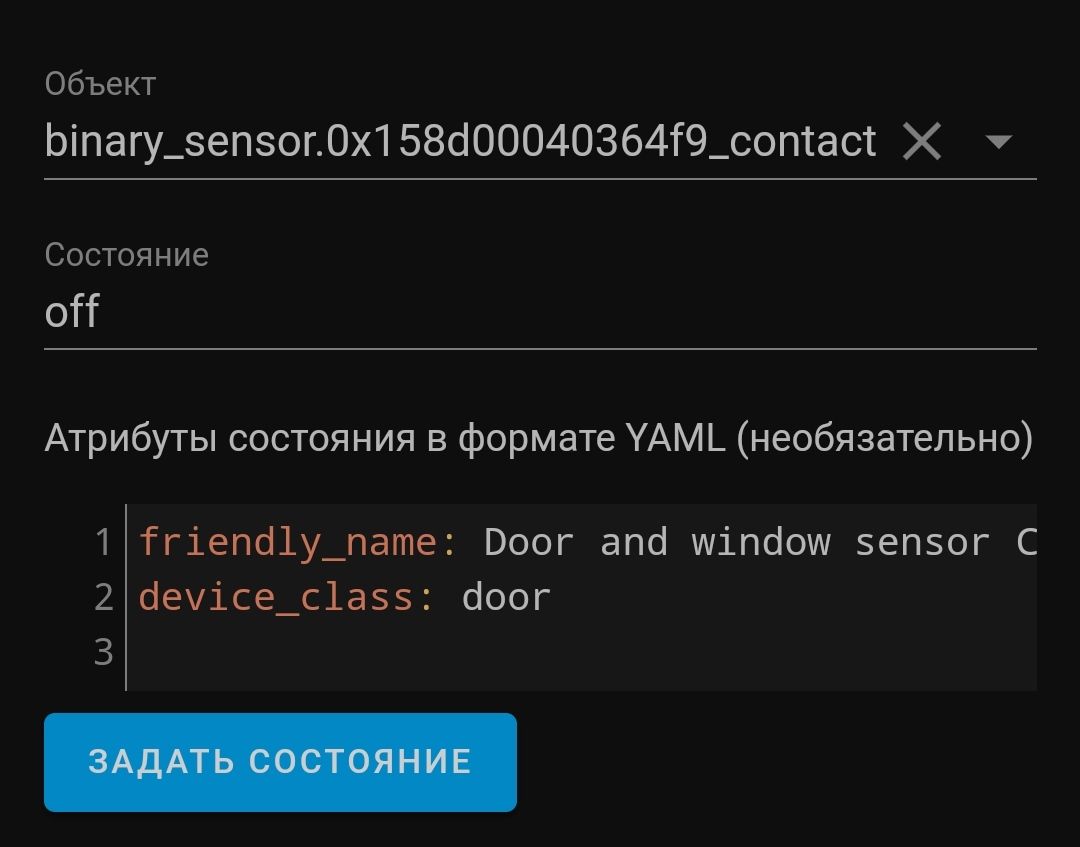Focus the state field containing "off"

point(540,312)
